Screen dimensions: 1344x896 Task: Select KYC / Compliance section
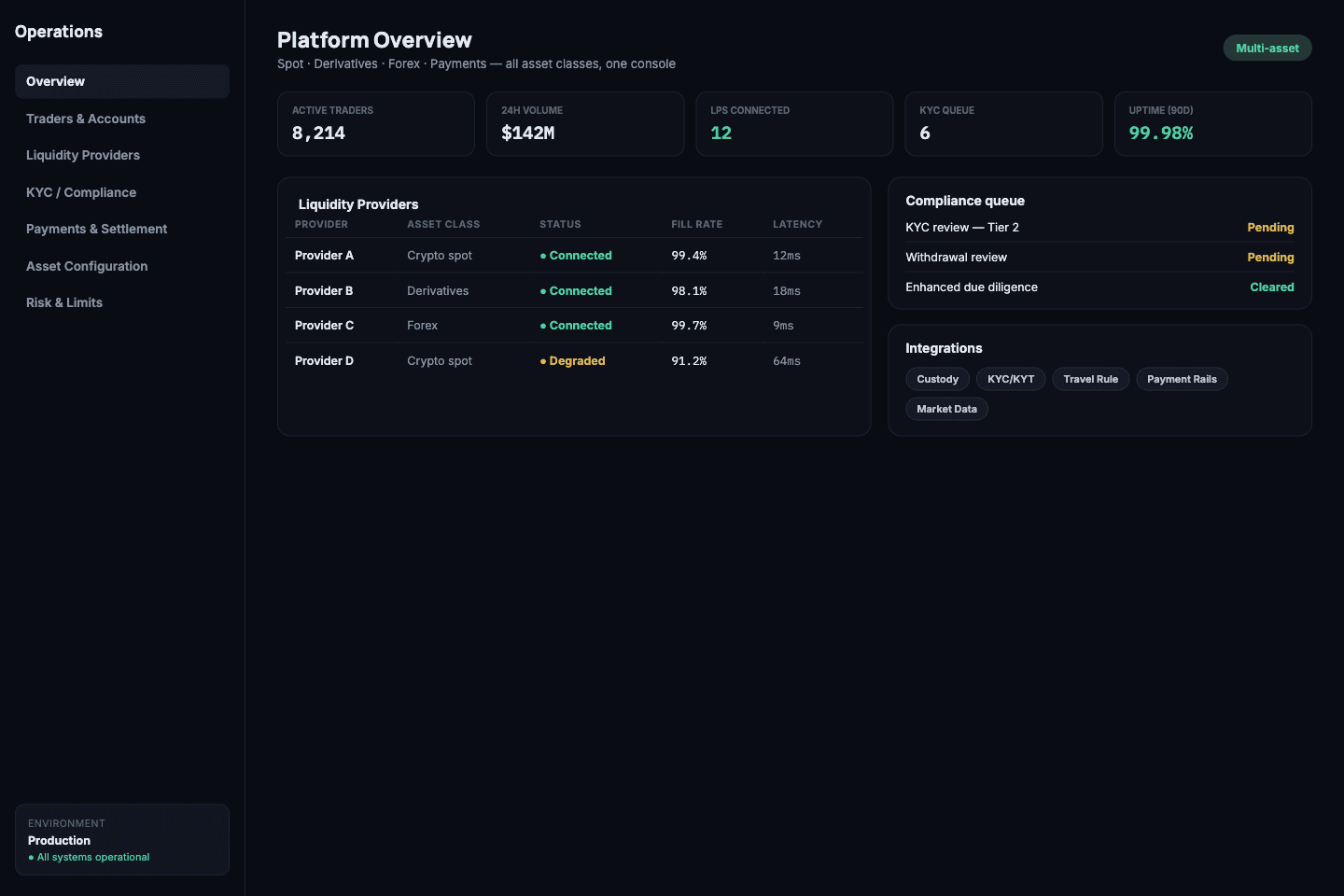click(x=122, y=192)
